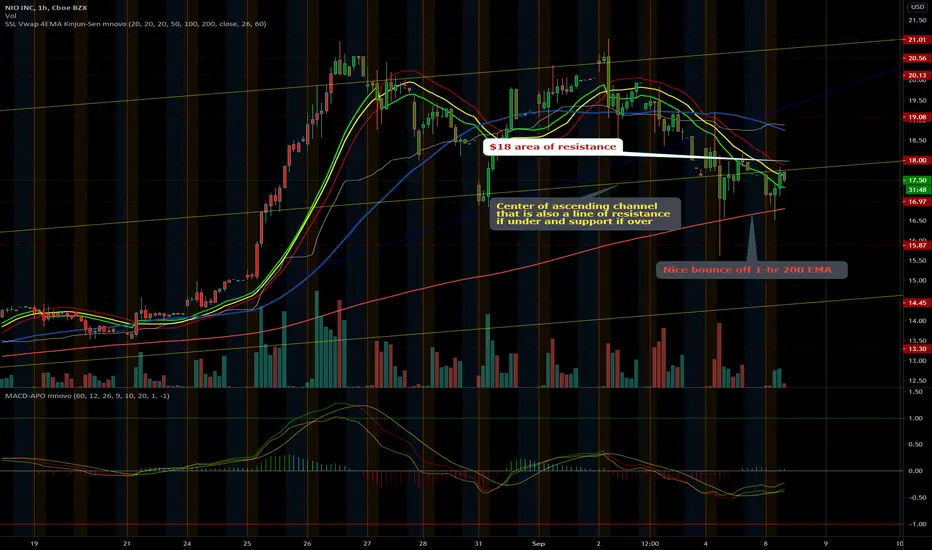Click the 16.50 price axis value
Image resolution: width=932 pixels, height=550 pixels.
[x=918, y=221]
